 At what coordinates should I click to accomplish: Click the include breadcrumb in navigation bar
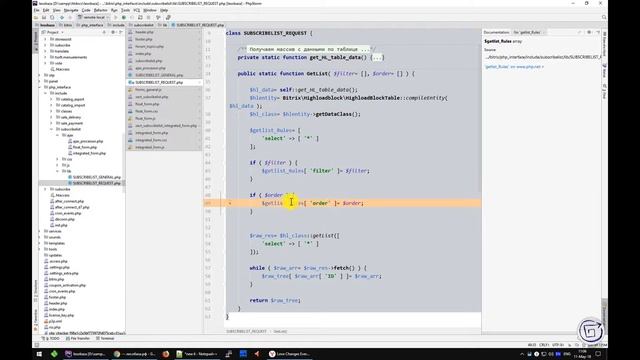[116, 25]
